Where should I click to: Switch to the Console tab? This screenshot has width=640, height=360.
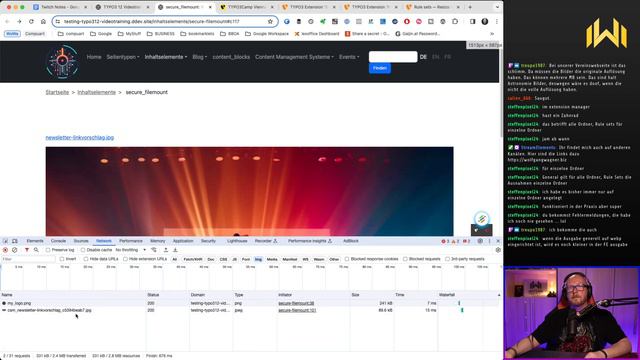coord(58,241)
